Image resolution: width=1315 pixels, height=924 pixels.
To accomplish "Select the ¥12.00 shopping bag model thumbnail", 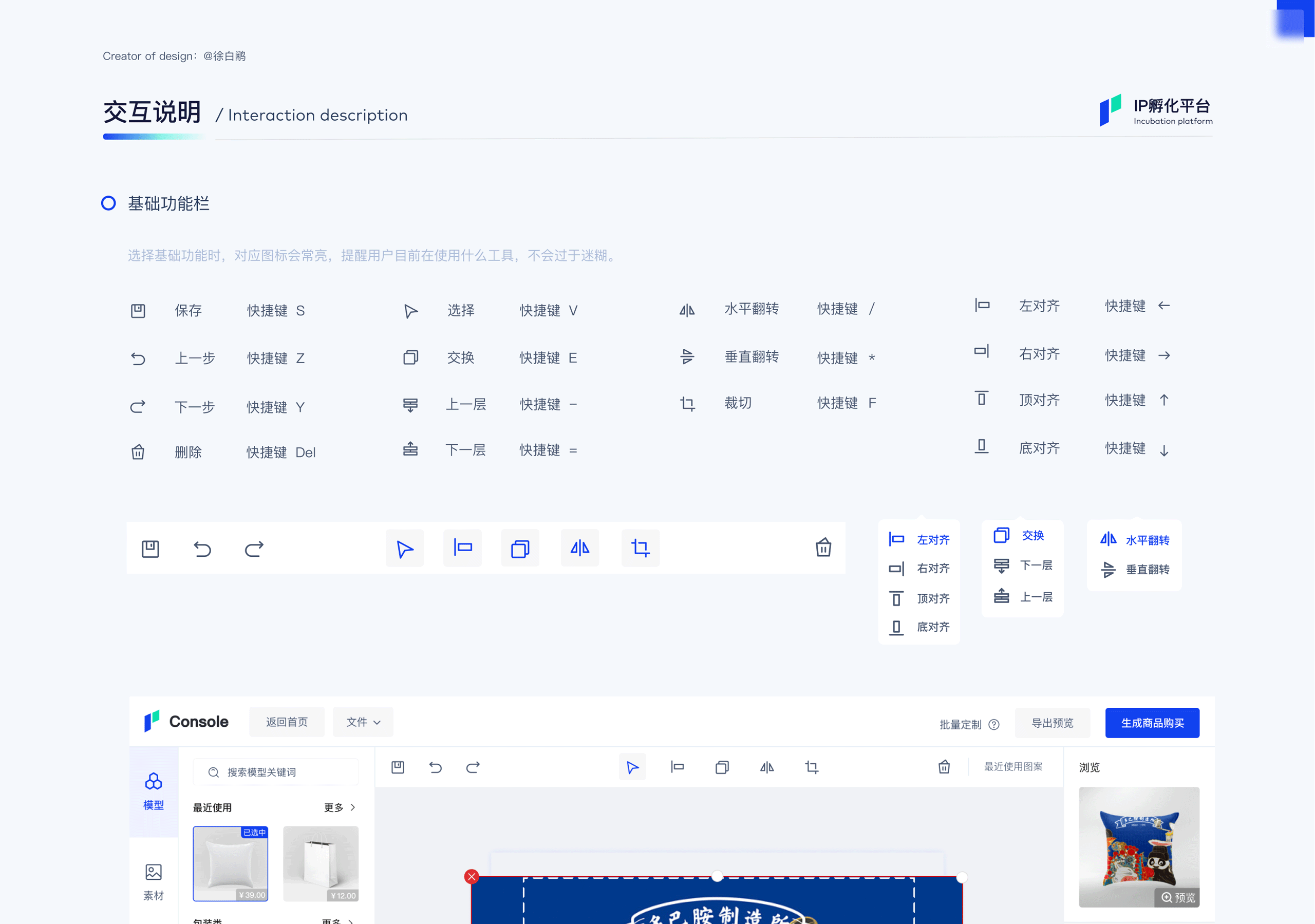I will 321,864.
